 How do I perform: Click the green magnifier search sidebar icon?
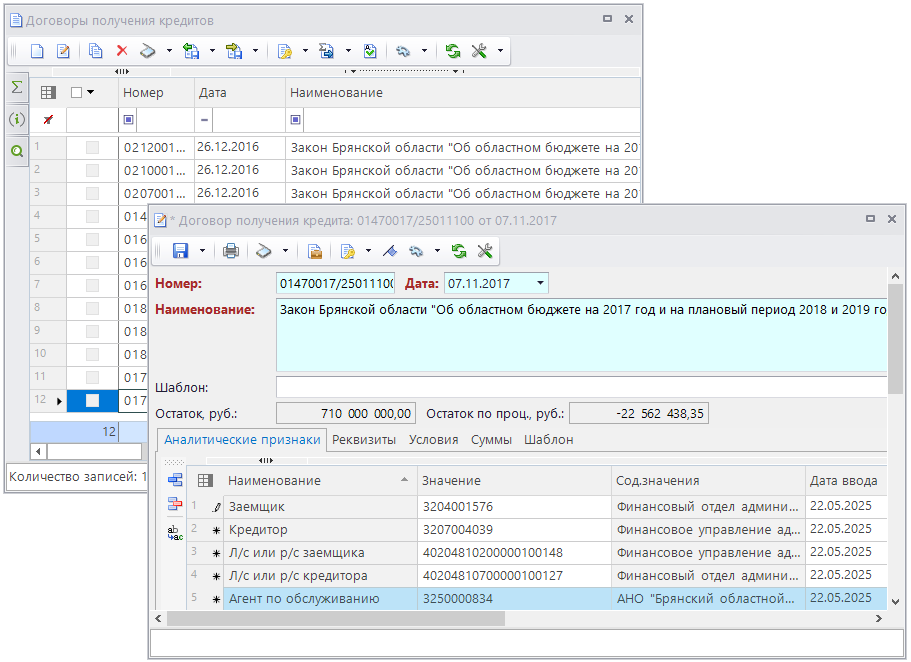click(x=17, y=151)
